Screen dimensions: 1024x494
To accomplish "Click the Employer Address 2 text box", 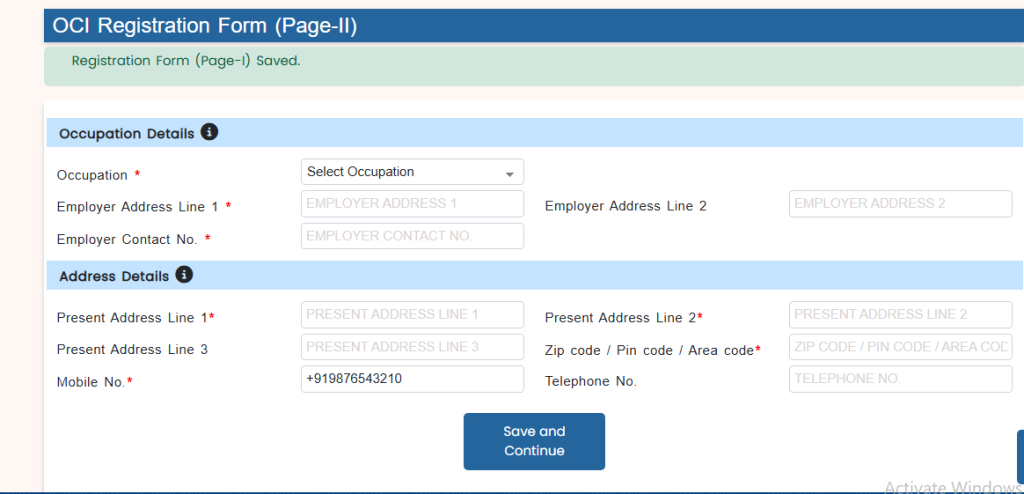I will pyautogui.click(x=900, y=204).
